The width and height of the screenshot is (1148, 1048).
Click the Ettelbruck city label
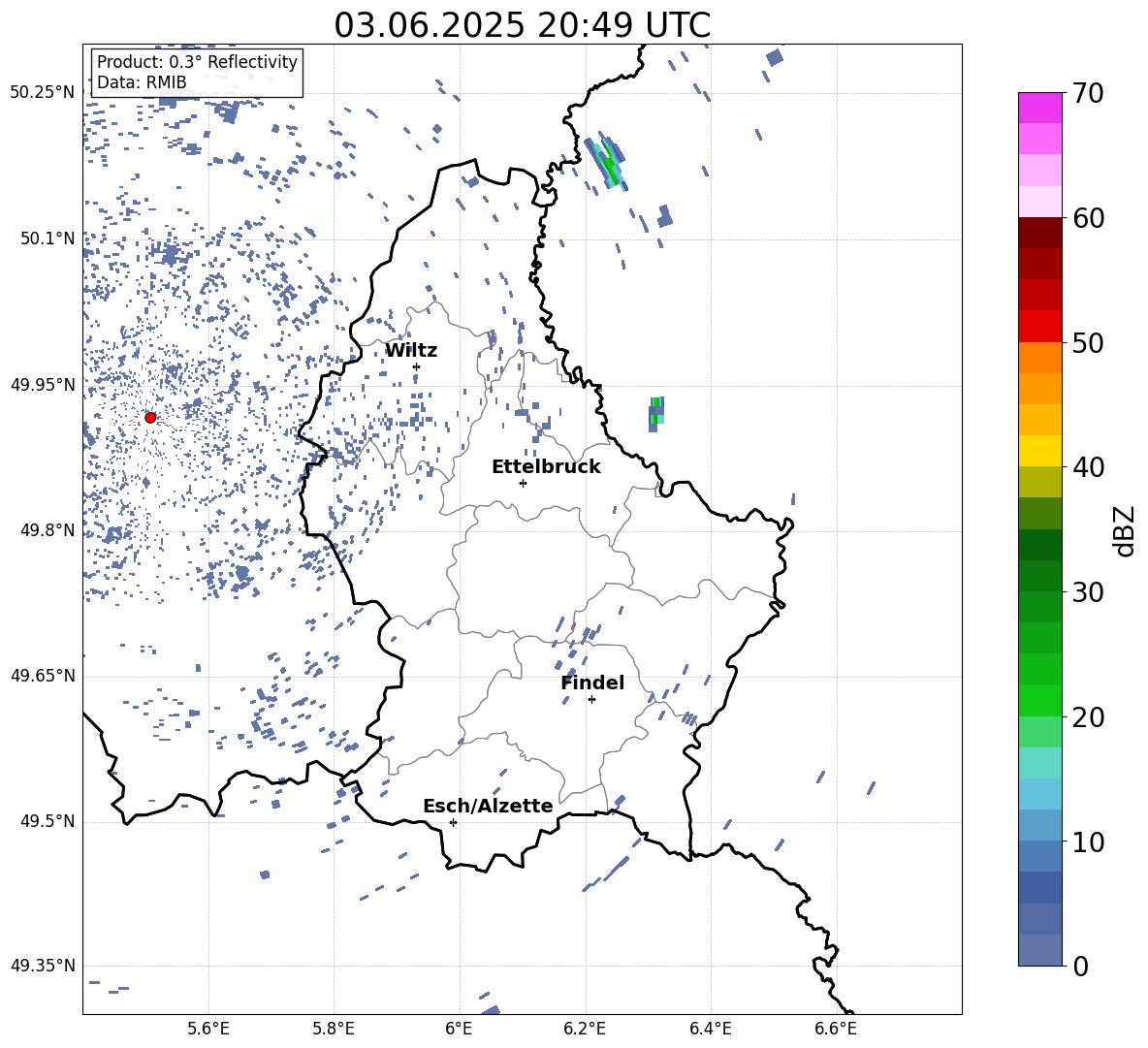pyautogui.click(x=546, y=467)
